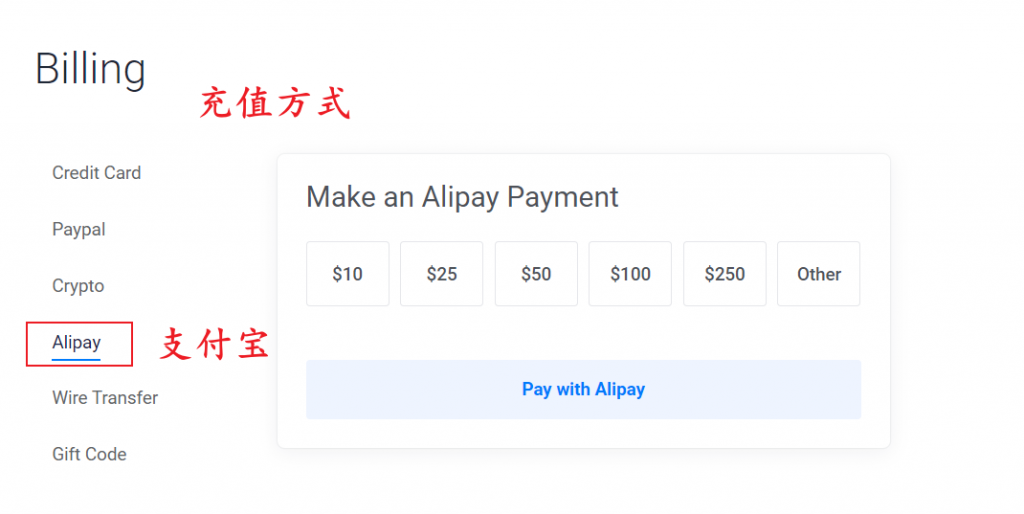This screenshot has height=514, width=1024.
Task: Switch to the Paypal billing option
Action: pos(78,230)
